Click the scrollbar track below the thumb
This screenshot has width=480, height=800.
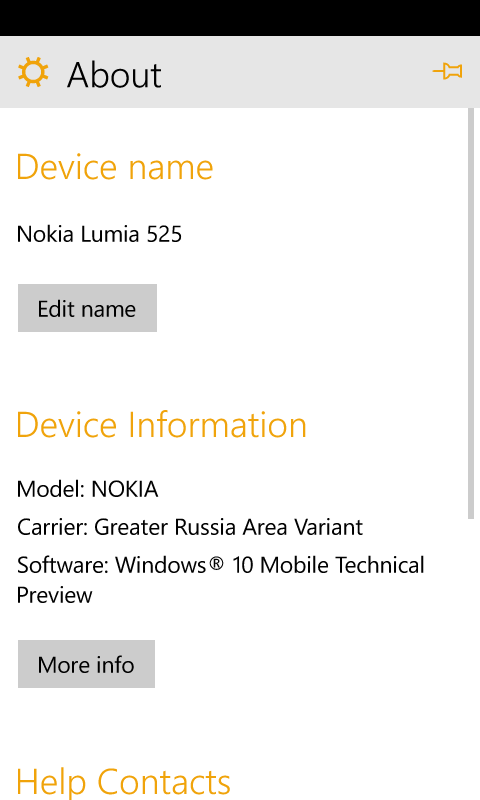coord(471,658)
